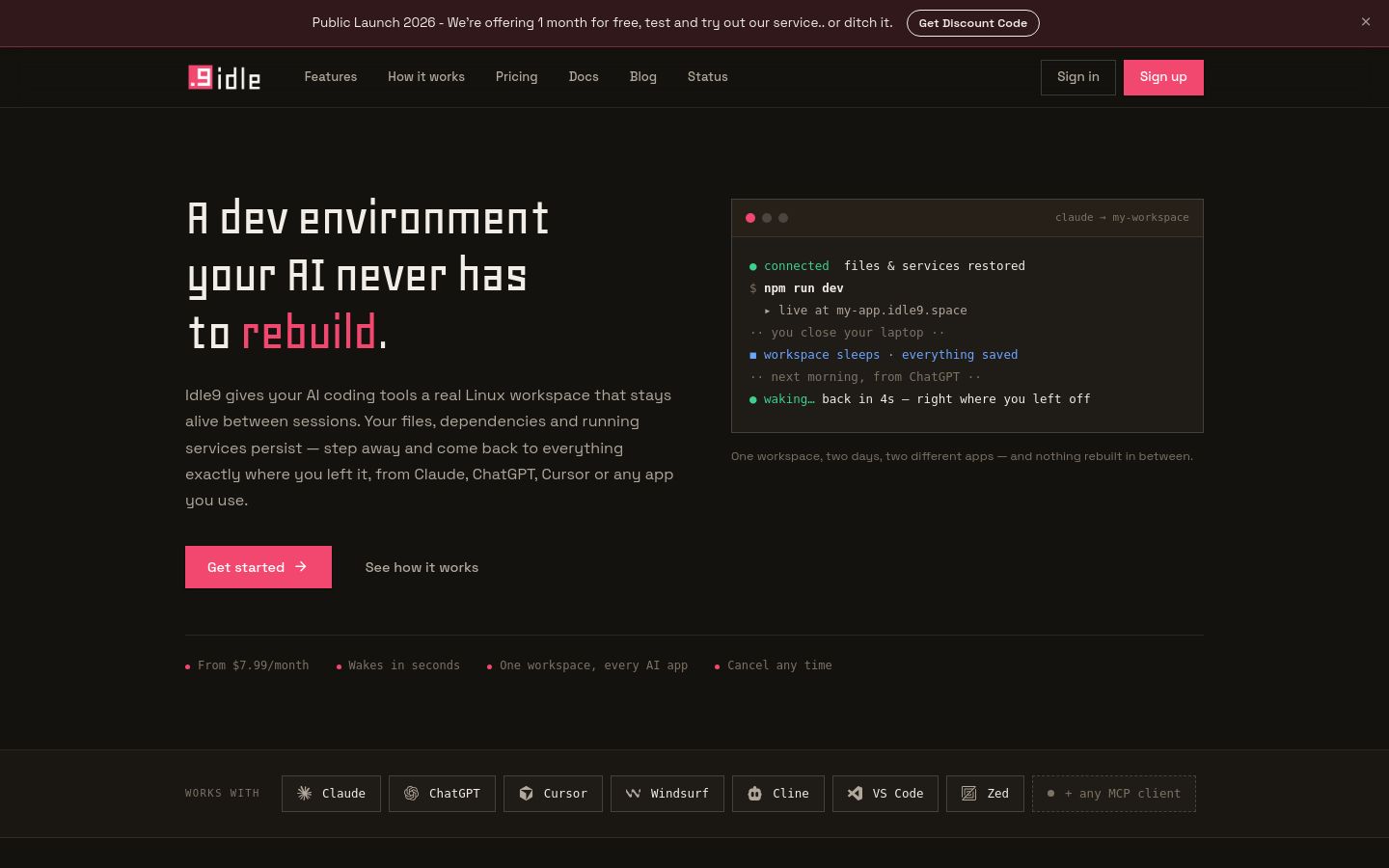The width and height of the screenshot is (1389, 868).
Task: Click the VS Code logo icon
Action: [x=856, y=794]
